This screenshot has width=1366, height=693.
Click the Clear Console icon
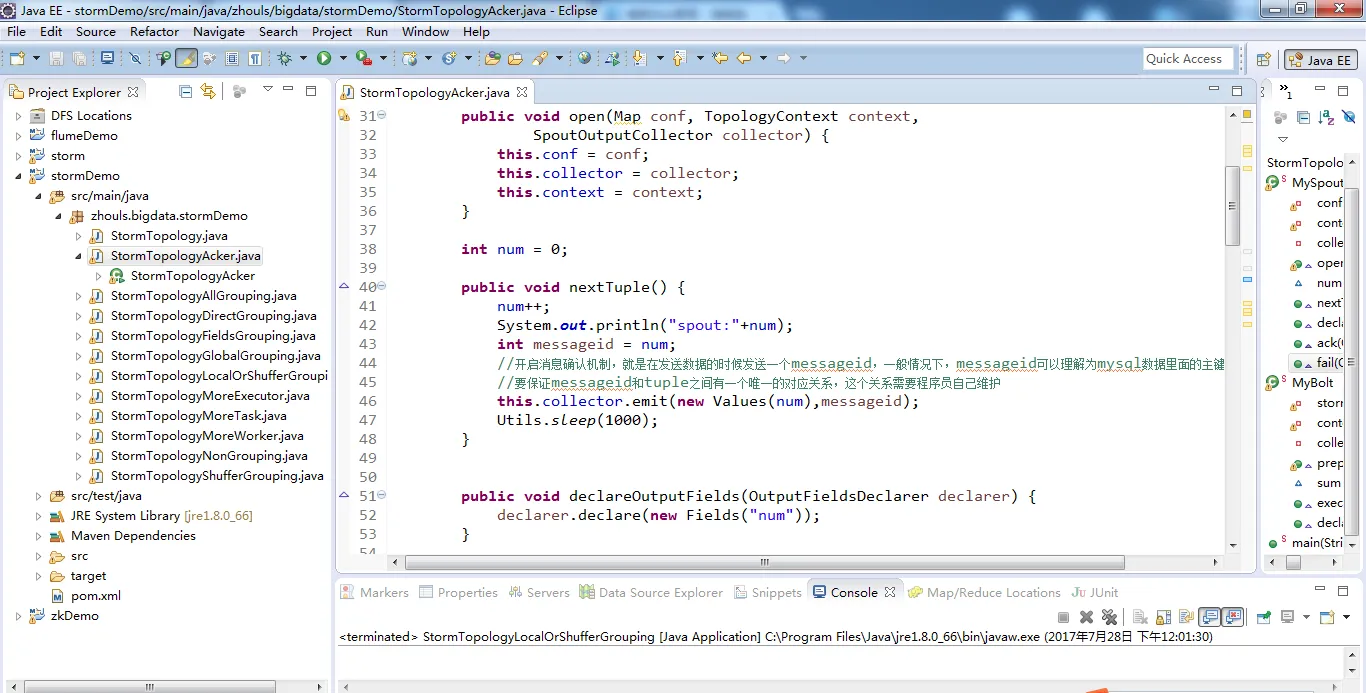coord(1140,617)
